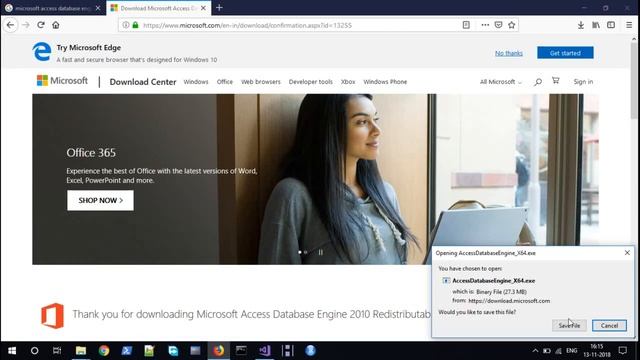Image resolution: width=640 pixels, height=360 pixels.
Task: Click the Get started button
Action: click(565, 53)
